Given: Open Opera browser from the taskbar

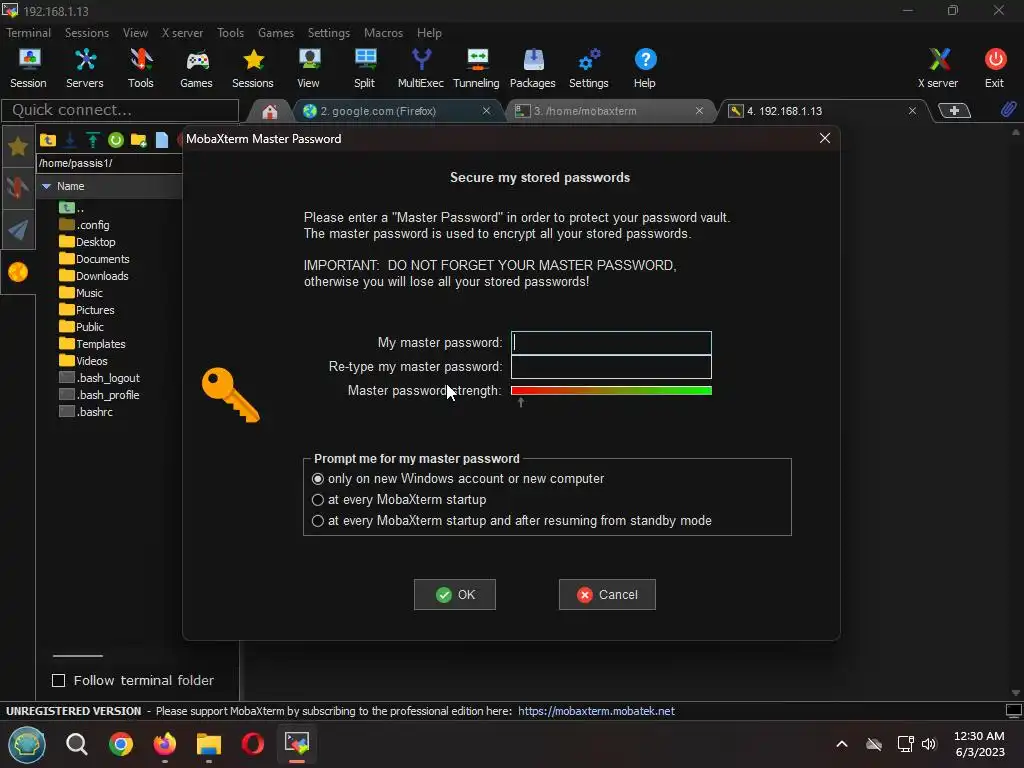Looking at the screenshot, I should [253, 744].
